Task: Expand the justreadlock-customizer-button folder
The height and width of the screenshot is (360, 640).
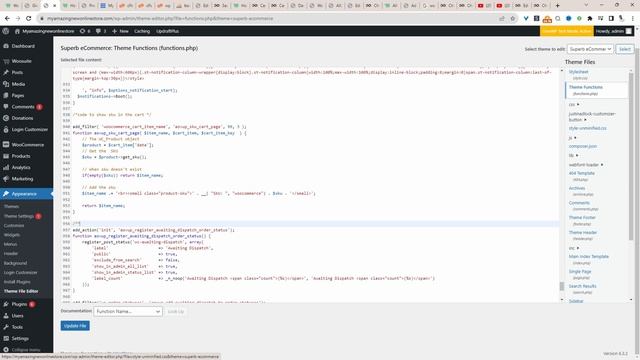Action: coord(585,120)
